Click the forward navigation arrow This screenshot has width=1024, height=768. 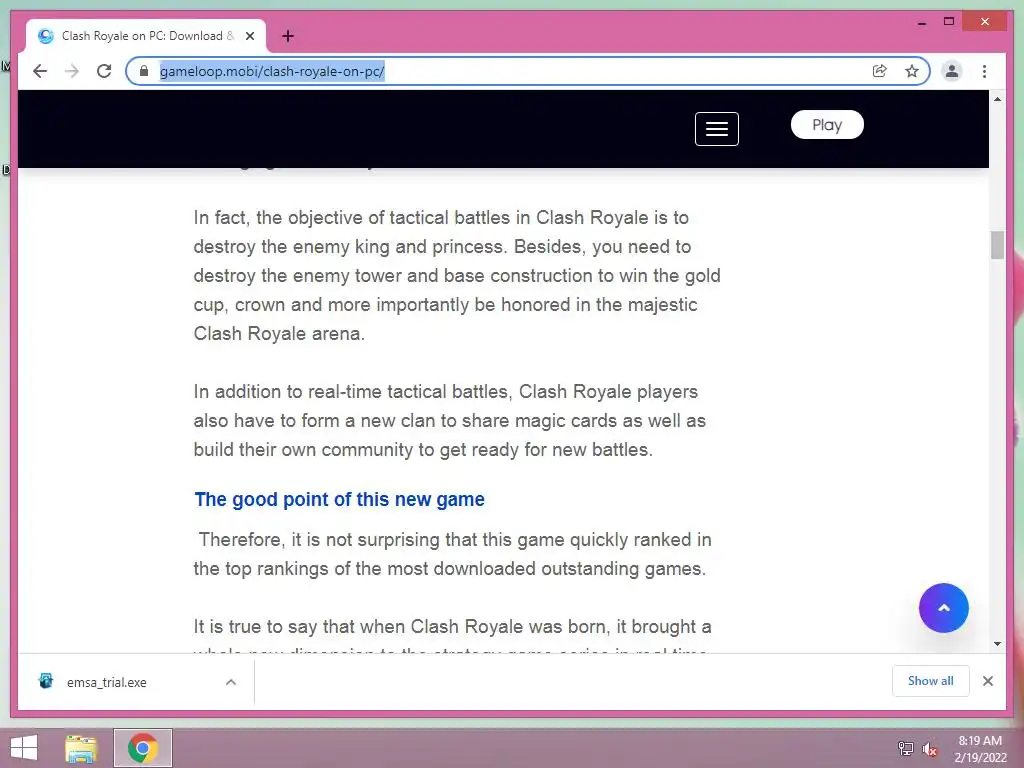point(72,71)
